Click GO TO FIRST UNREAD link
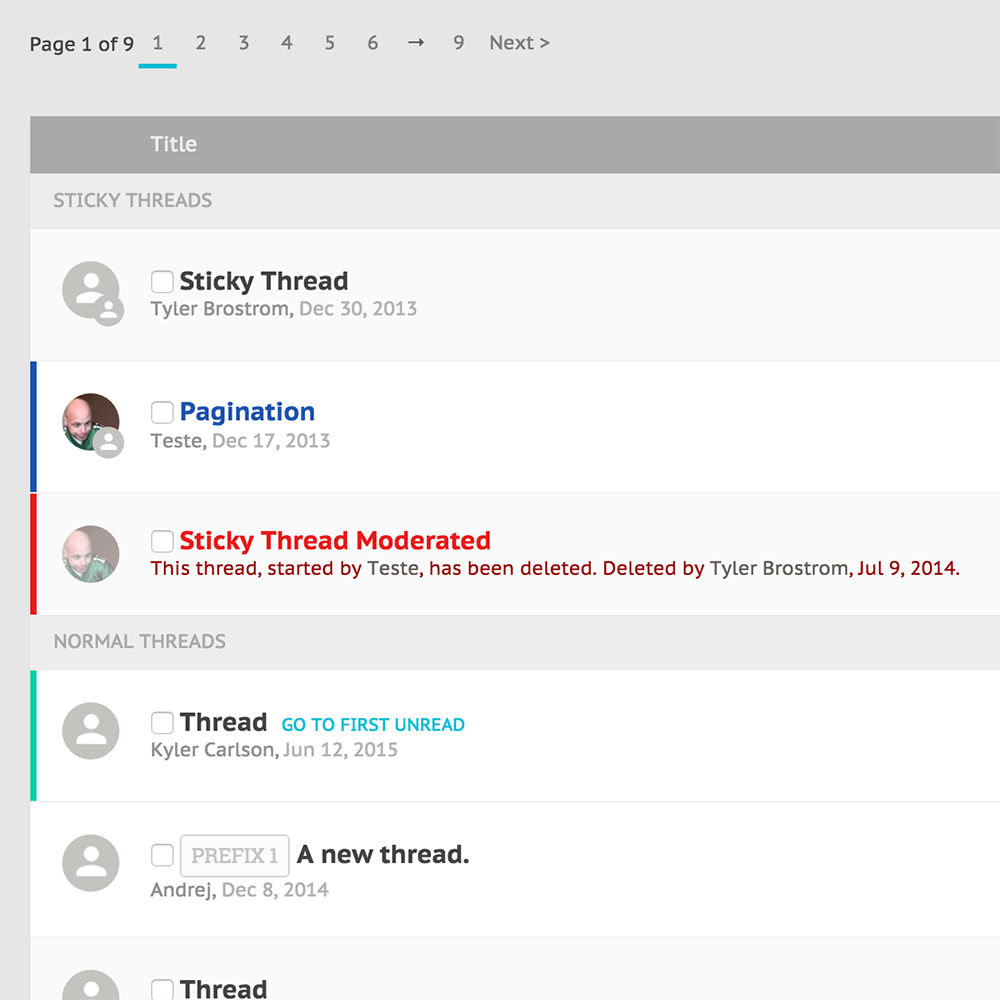The width and height of the screenshot is (1000, 1000). click(x=373, y=724)
